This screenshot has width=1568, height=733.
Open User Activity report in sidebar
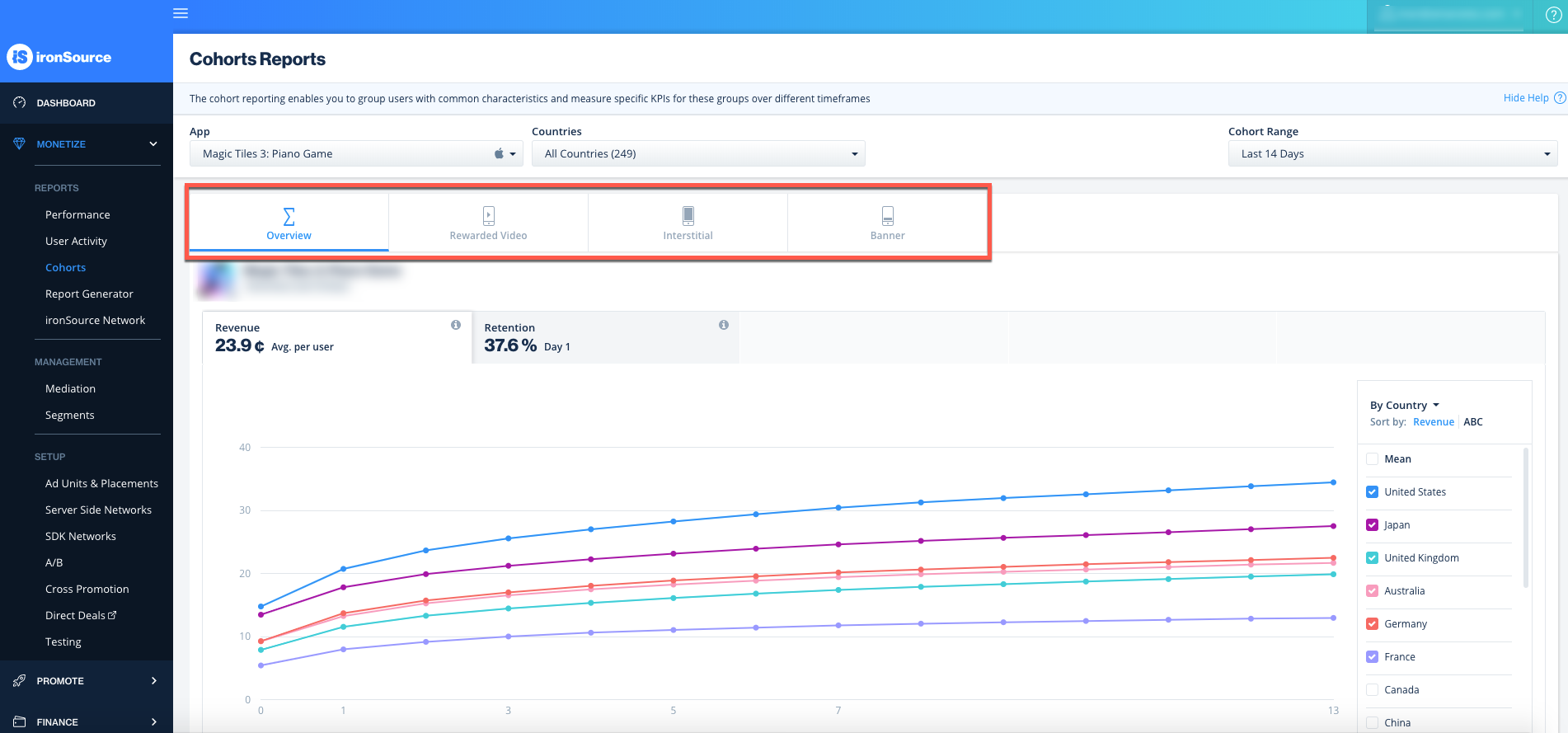coord(76,241)
